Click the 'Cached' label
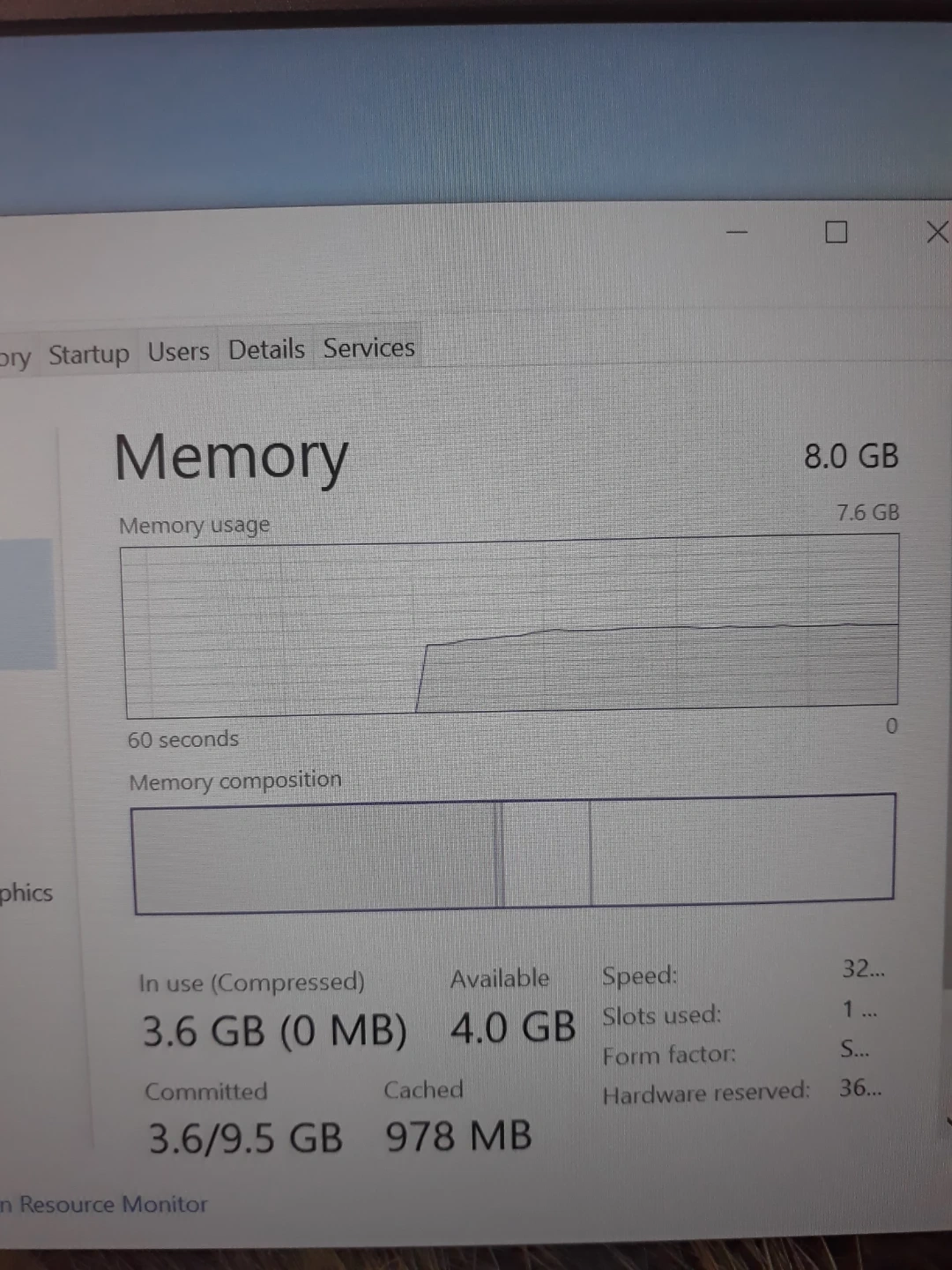Screen dimensions: 952x1270 click(x=423, y=1090)
